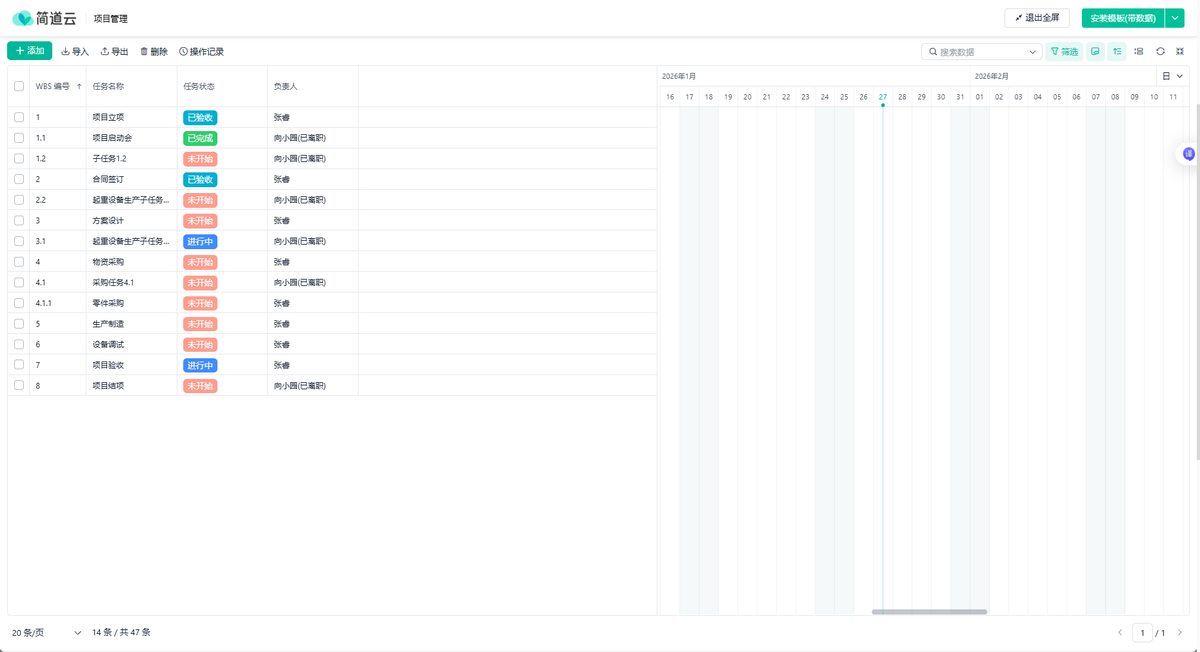Toggle the sort order icon
The height and width of the screenshot is (652, 1200).
tap(1117, 51)
